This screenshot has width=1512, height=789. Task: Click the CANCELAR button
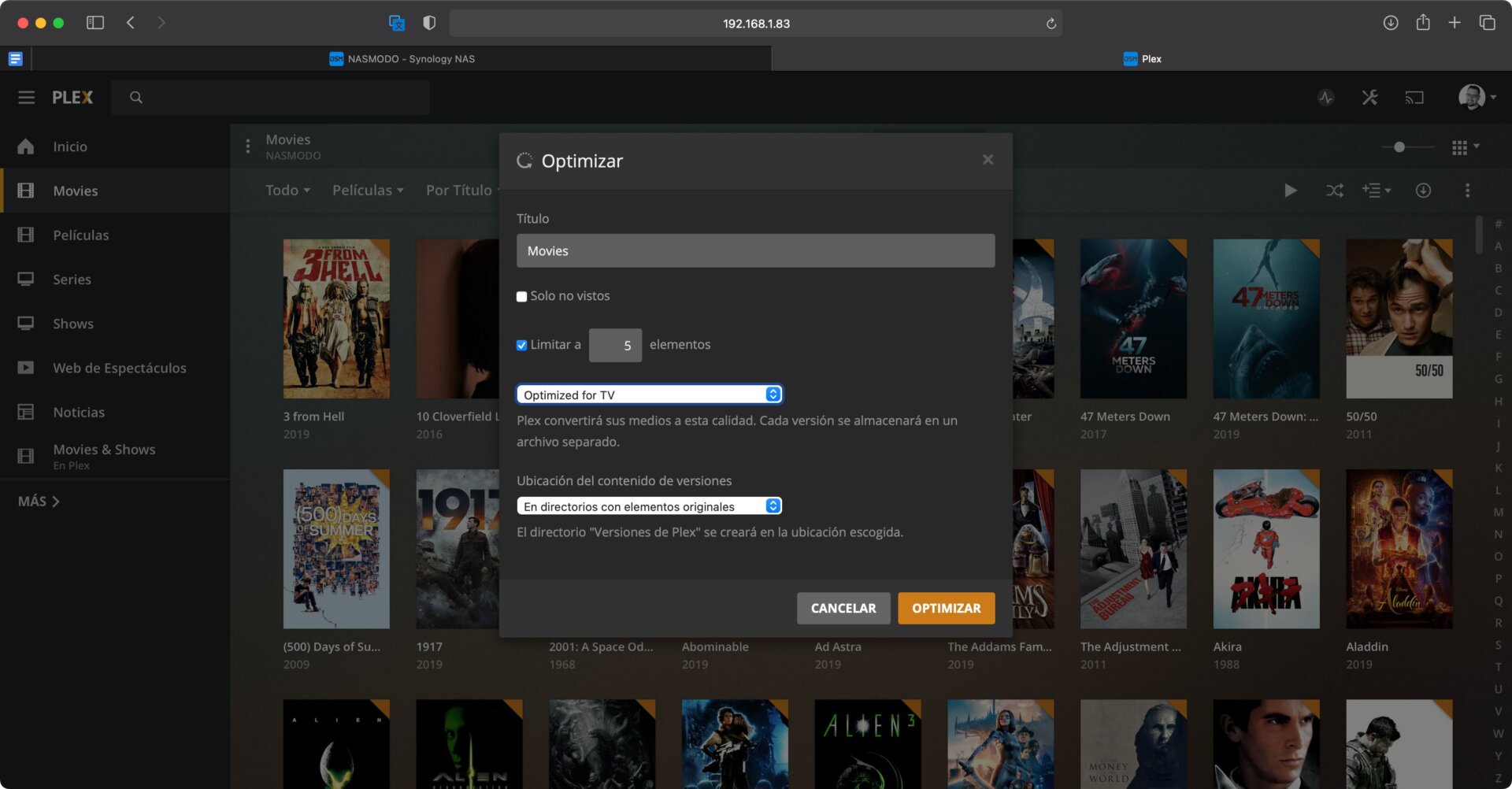843,608
